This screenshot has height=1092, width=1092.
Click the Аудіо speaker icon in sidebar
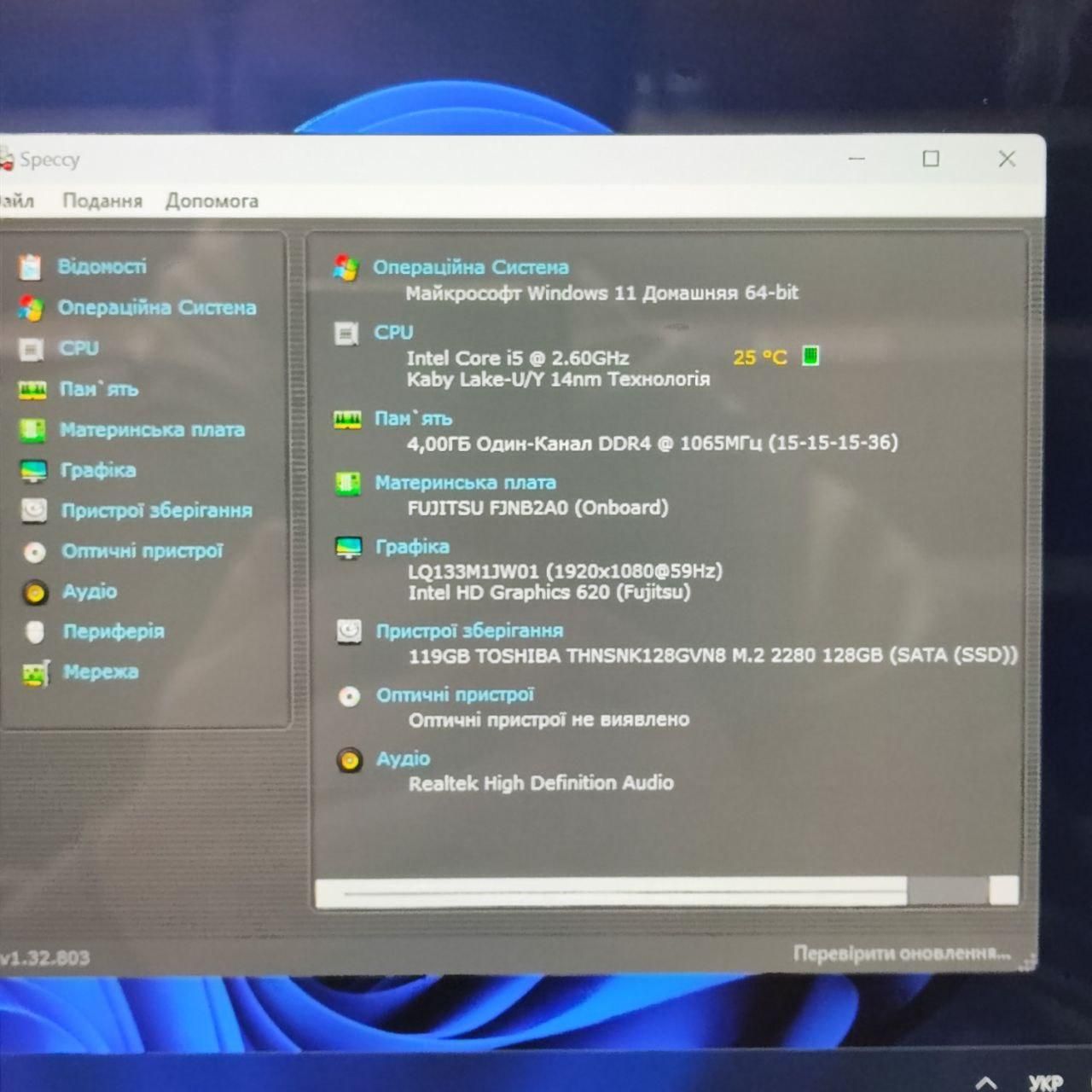pos(35,592)
